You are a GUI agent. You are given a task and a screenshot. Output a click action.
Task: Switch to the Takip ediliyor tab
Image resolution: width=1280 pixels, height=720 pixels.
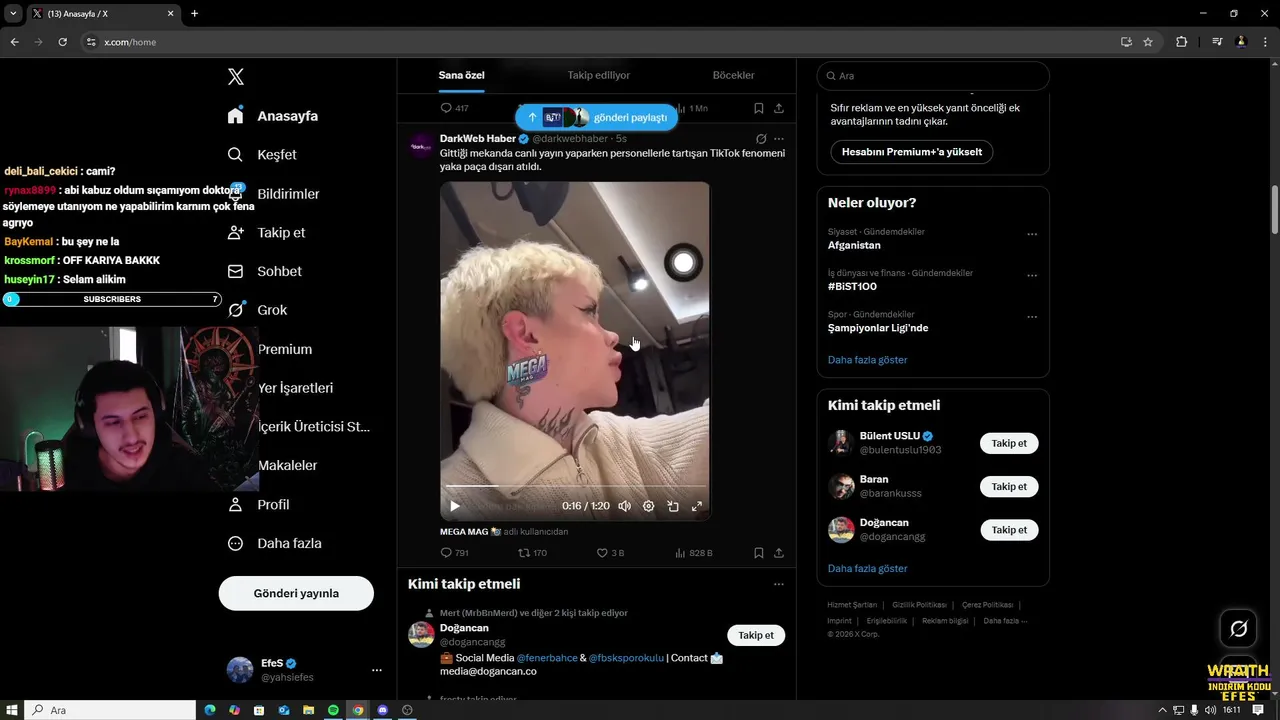(x=599, y=75)
